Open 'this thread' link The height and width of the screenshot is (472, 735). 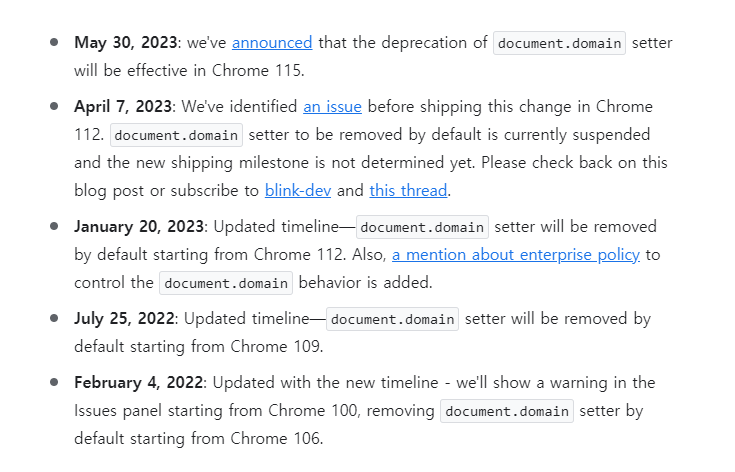coord(408,190)
